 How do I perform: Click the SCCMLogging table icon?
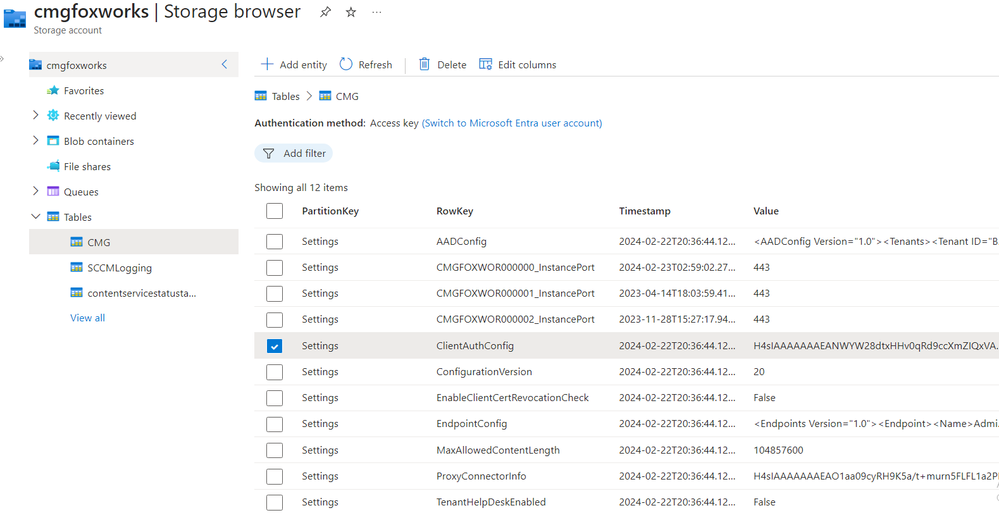76,268
